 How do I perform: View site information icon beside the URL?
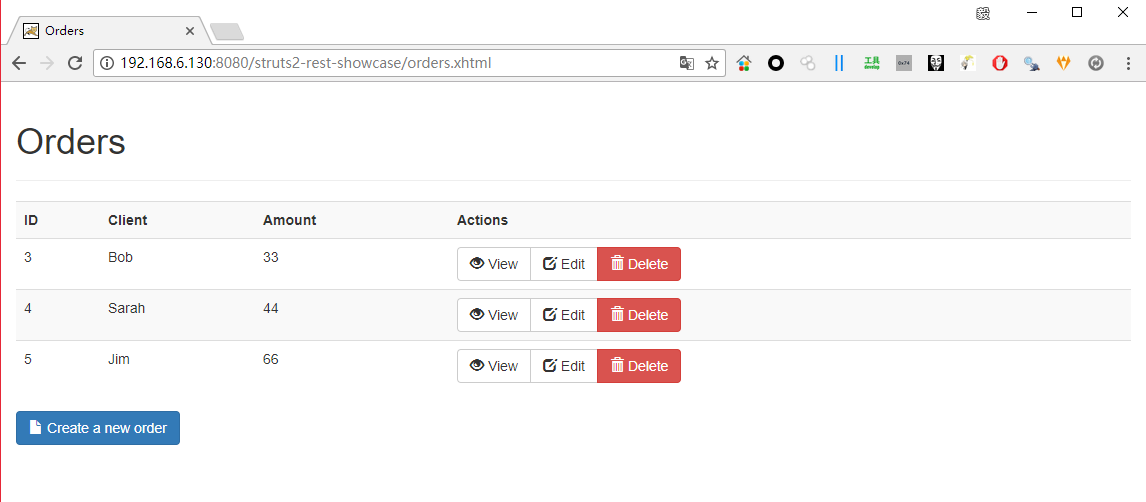click(x=107, y=64)
